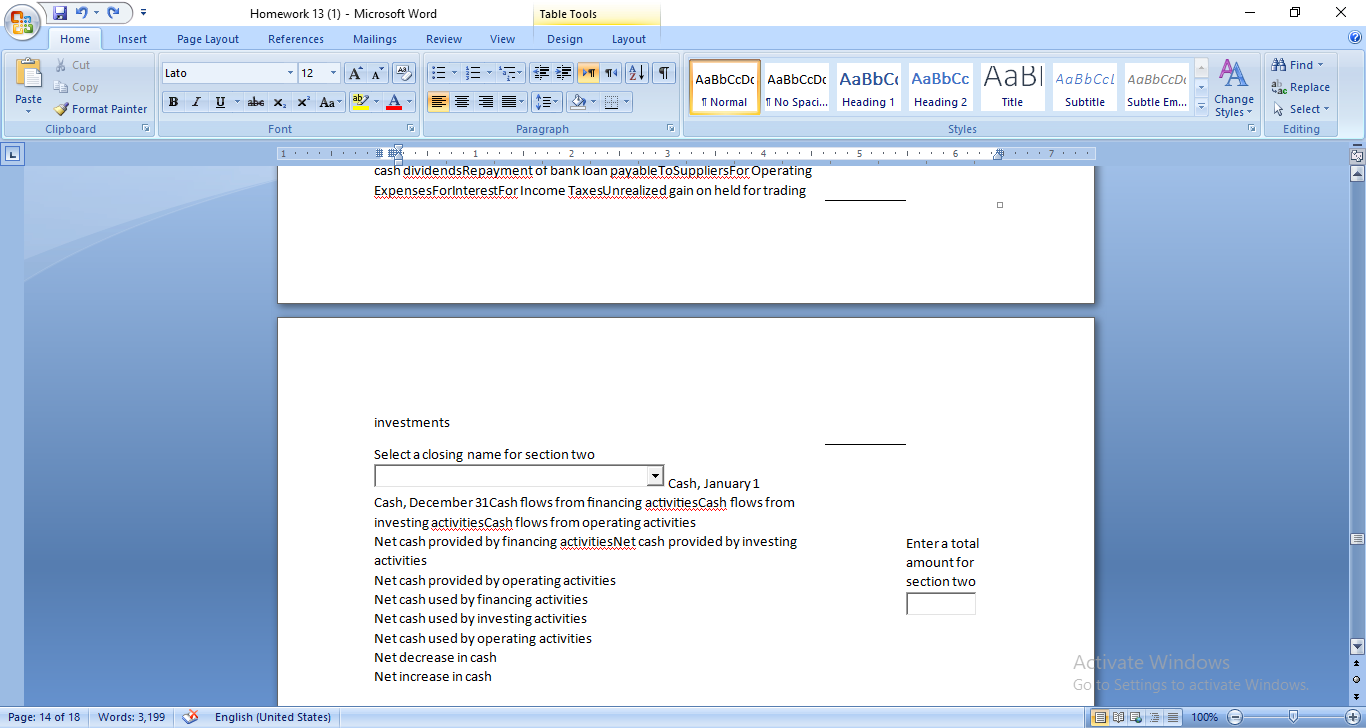The width and height of the screenshot is (1366, 728).
Task: Toggle italic formatting
Action: pos(196,101)
